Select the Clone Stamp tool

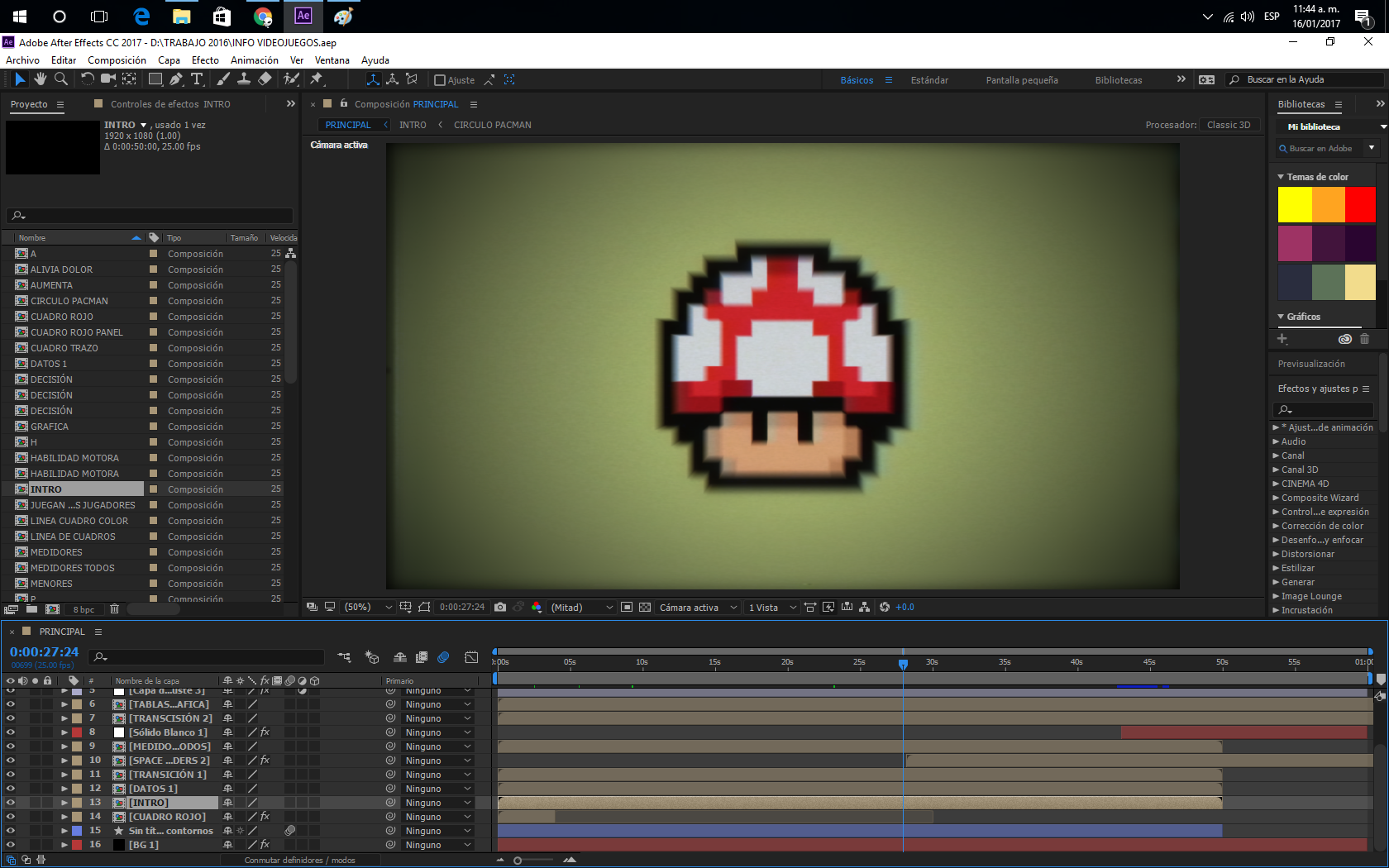[244, 79]
